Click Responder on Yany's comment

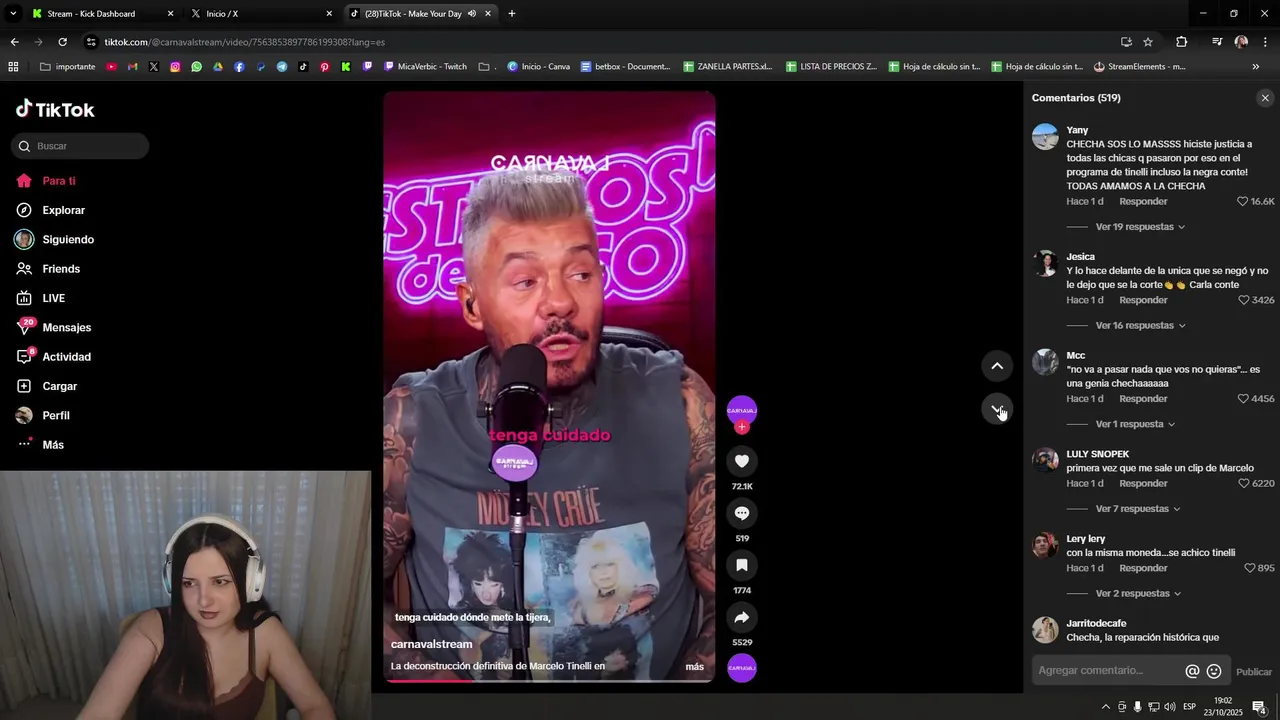(1143, 201)
